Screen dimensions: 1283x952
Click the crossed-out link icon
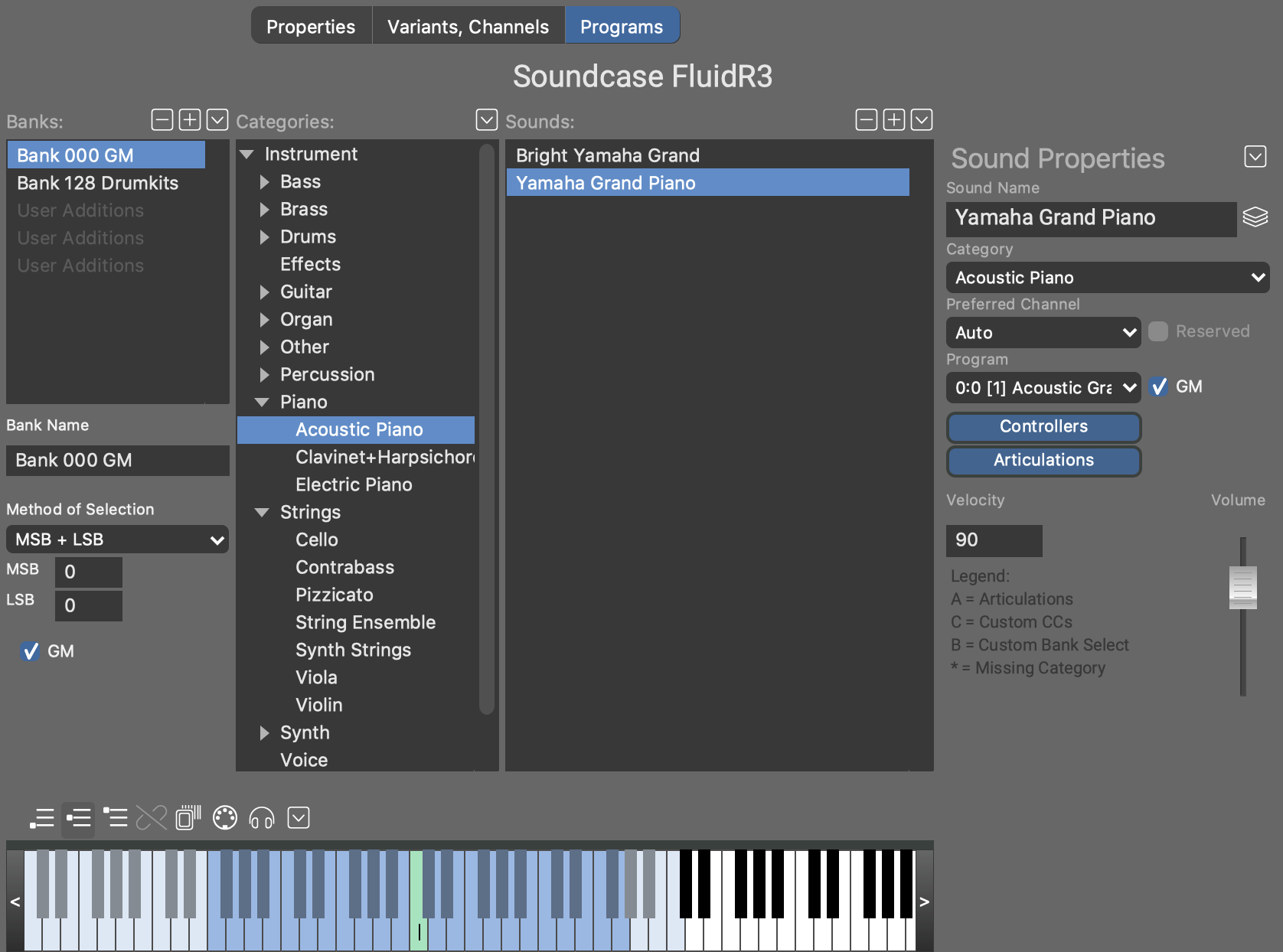point(152,818)
